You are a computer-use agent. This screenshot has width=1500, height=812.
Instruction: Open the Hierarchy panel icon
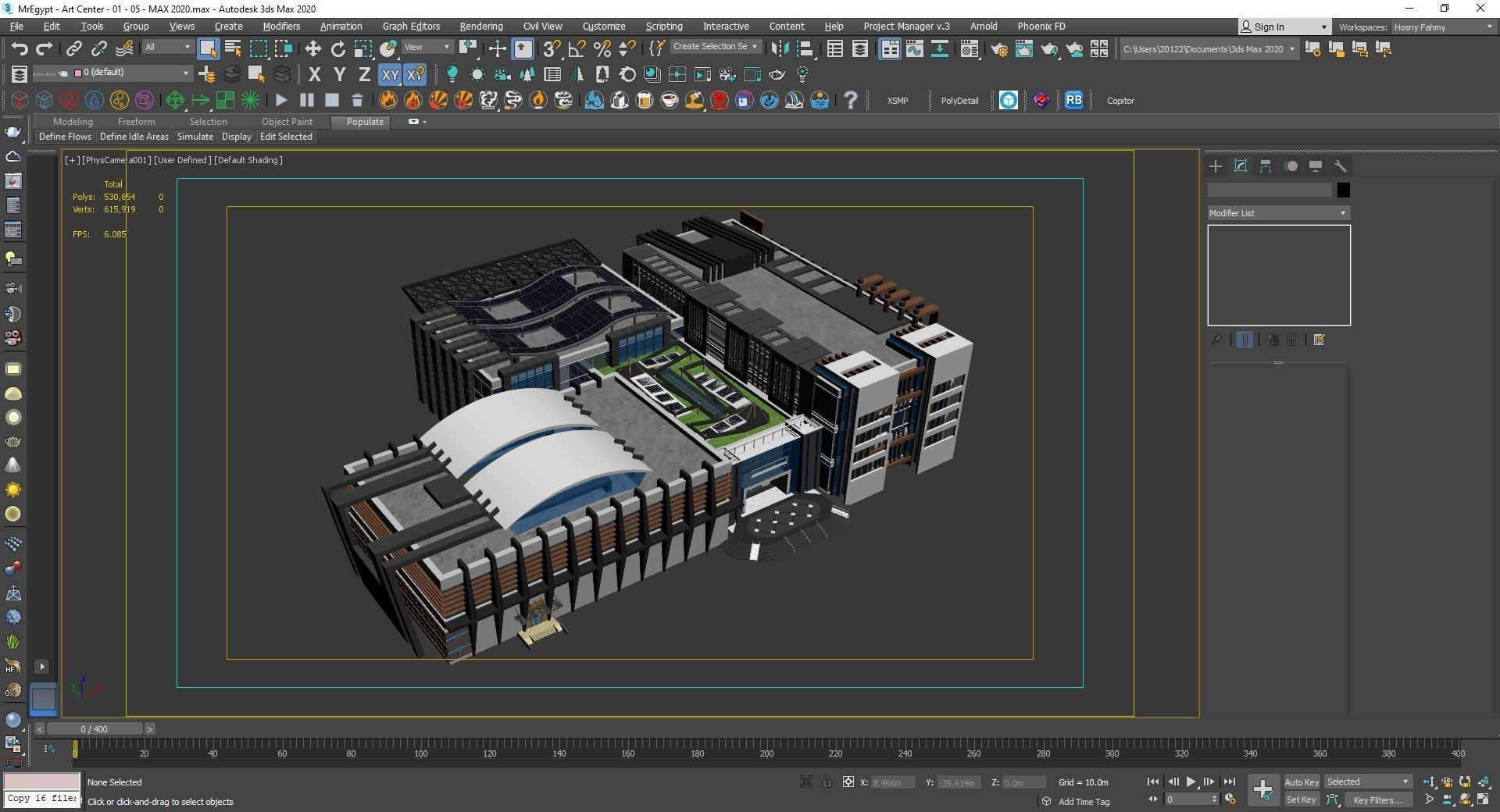(x=1266, y=166)
